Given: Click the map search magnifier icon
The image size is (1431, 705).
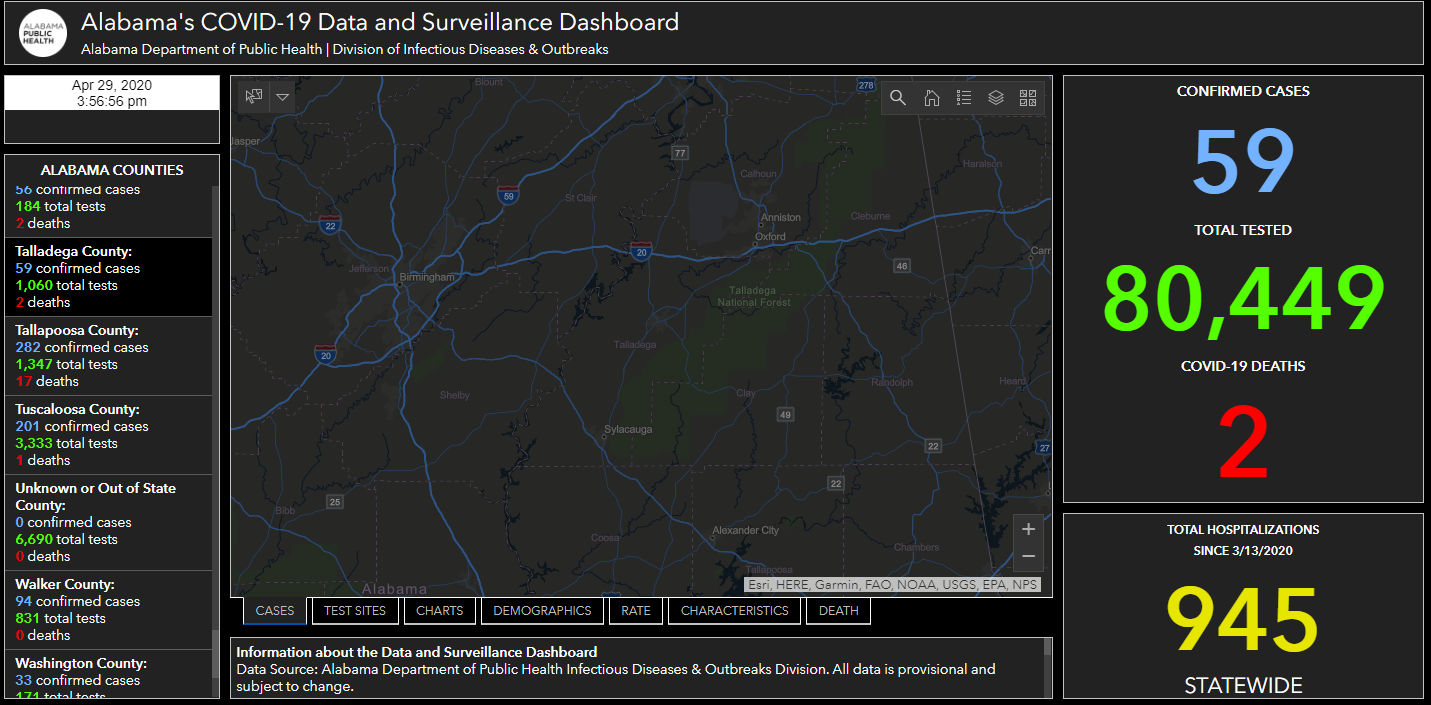Looking at the screenshot, I should tap(898, 97).
